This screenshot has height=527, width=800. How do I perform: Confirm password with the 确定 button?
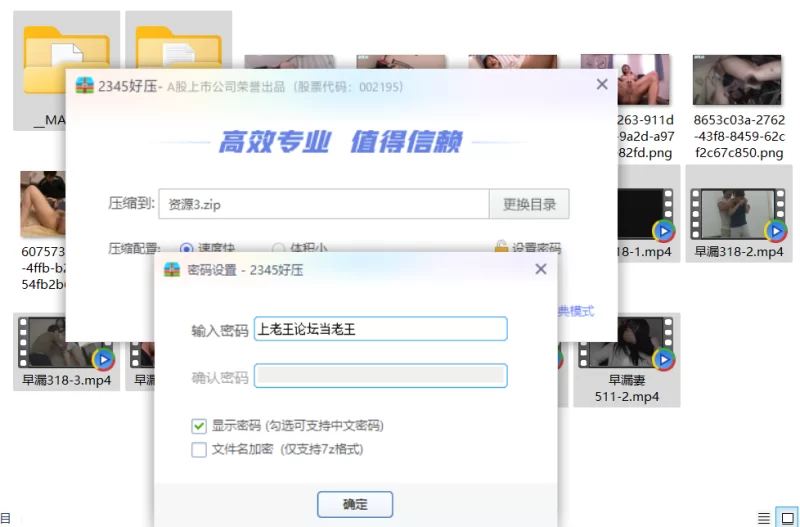click(355, 504)
